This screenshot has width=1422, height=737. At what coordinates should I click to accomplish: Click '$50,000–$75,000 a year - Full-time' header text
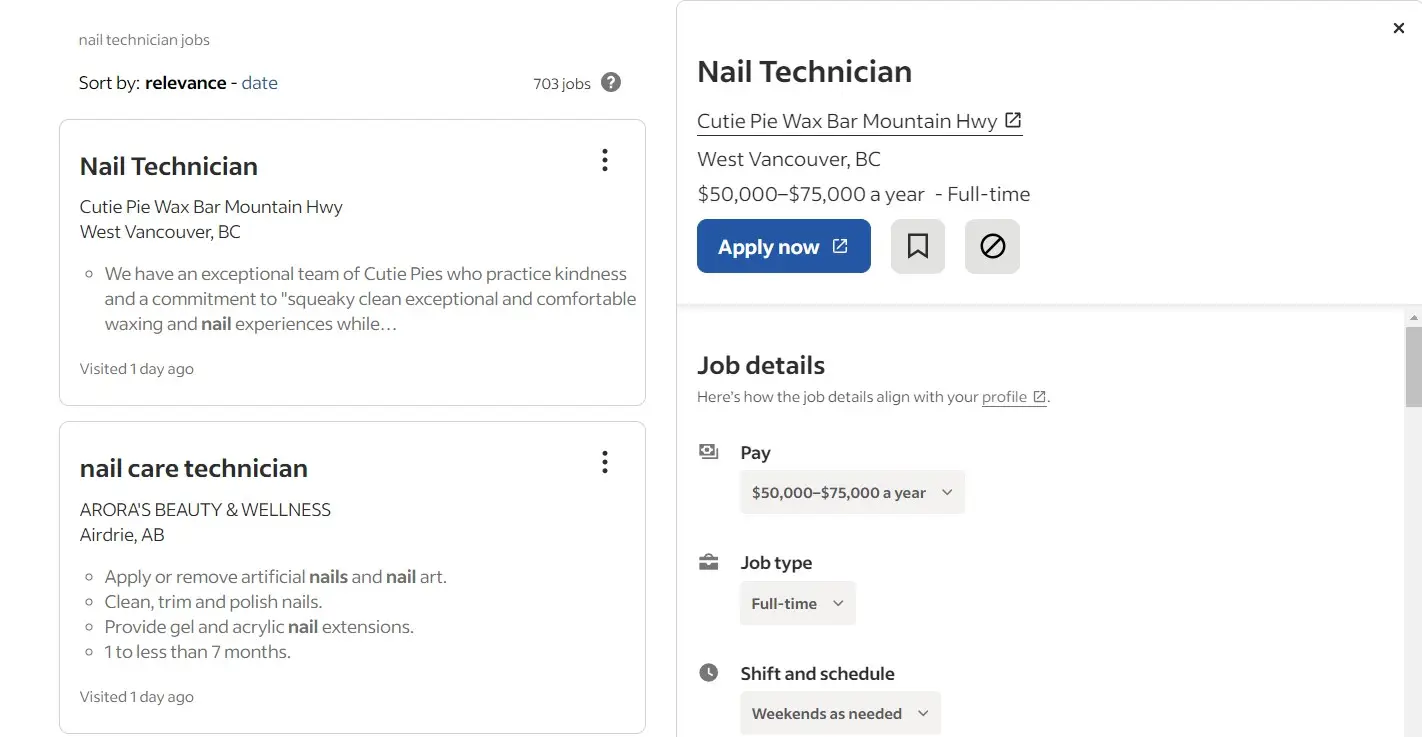pos(864,194)
